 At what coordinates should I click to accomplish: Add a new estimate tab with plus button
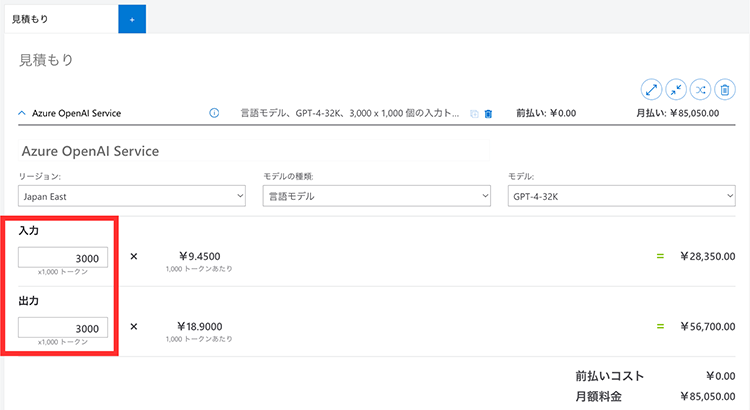point(132,19)
